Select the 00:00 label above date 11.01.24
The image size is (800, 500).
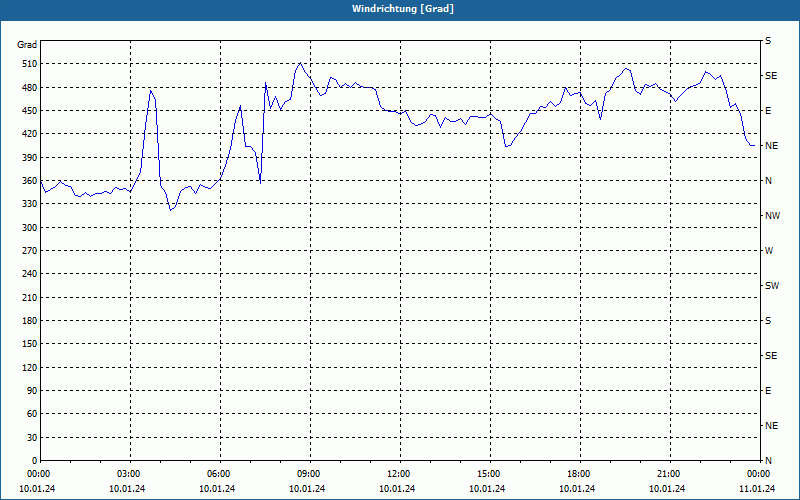pyautogui.click(x=758, y=474)
